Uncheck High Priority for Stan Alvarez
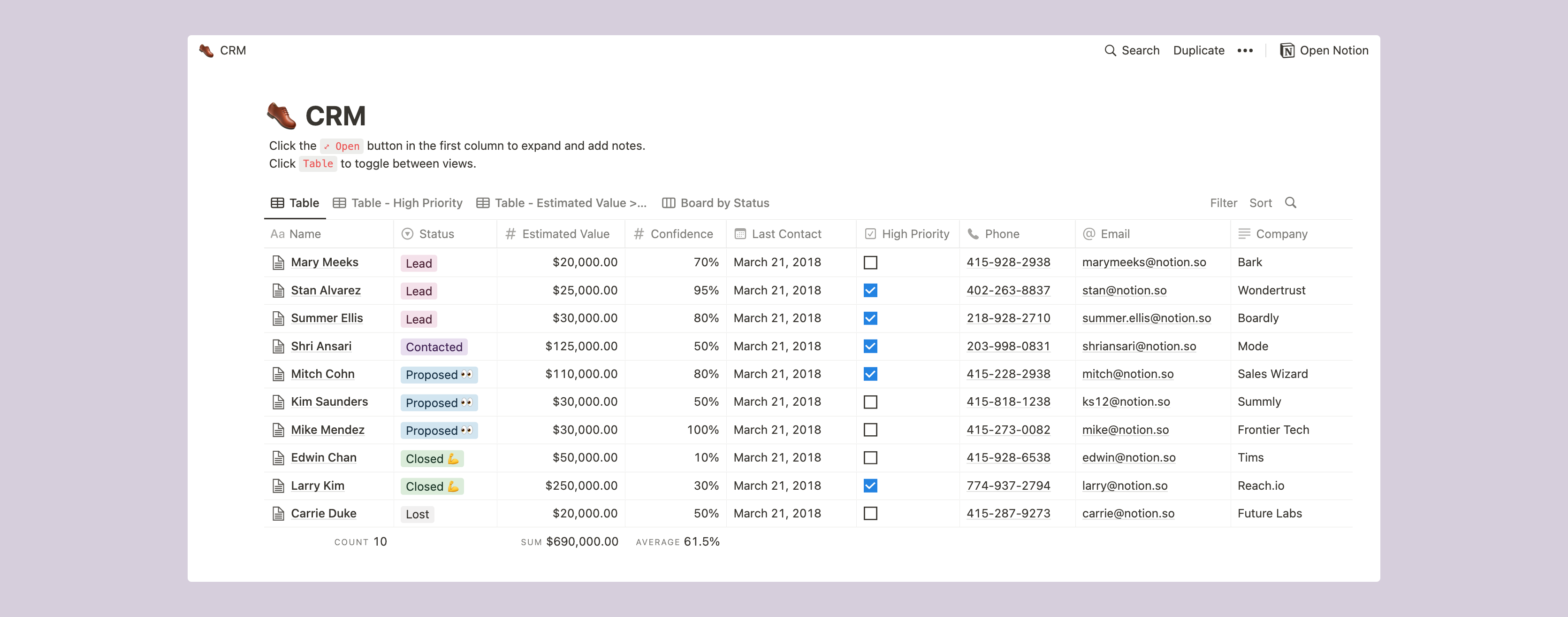The width and height of the screenshot is (1568, 617). (870, 291)
